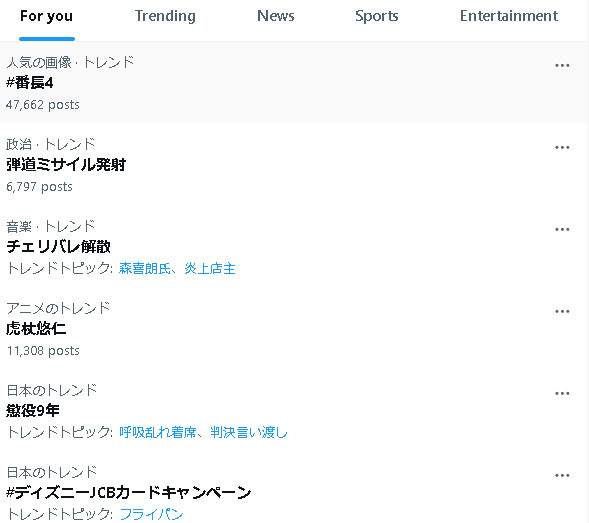589x523 pixels.
Task: Select the For you tab
Action: [47, 17]
